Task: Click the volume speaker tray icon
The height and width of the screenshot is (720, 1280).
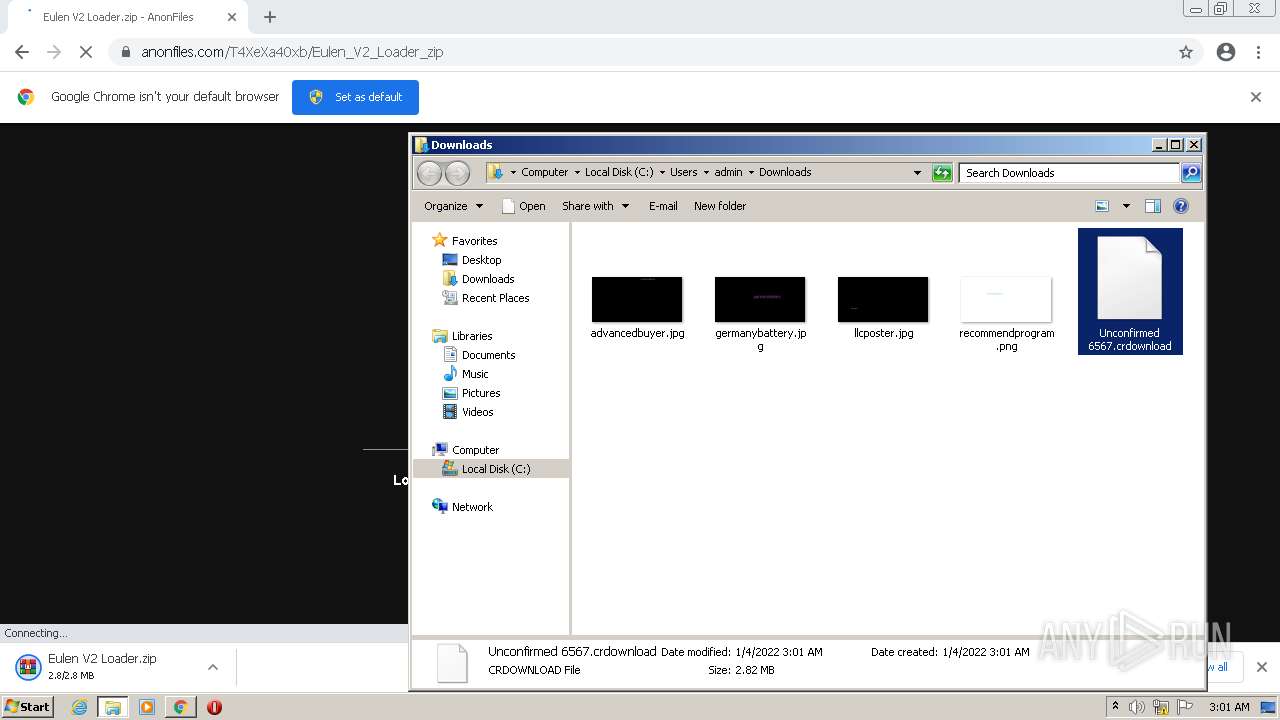Action: (1137, 707)
